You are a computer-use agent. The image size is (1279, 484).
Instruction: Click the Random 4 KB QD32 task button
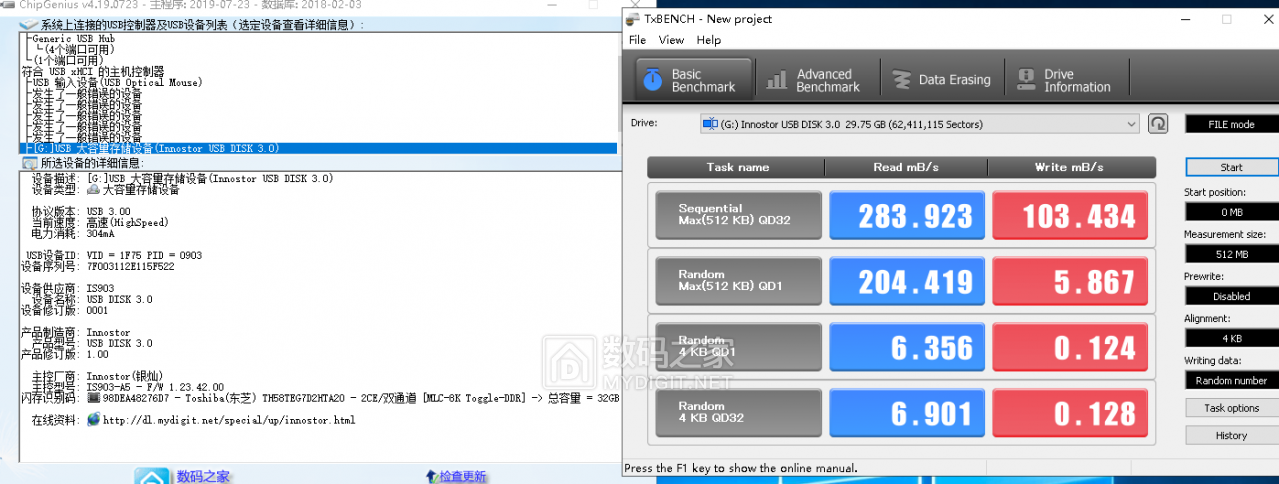point(738,413)
